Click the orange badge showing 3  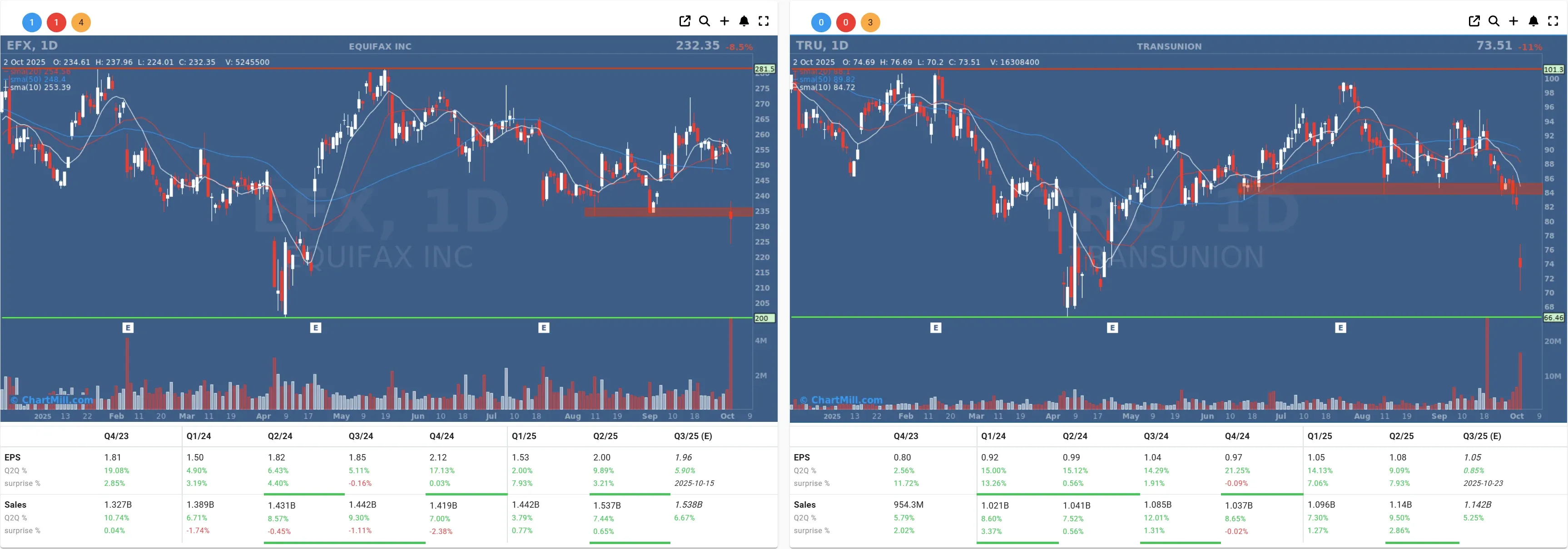[870, 23]
